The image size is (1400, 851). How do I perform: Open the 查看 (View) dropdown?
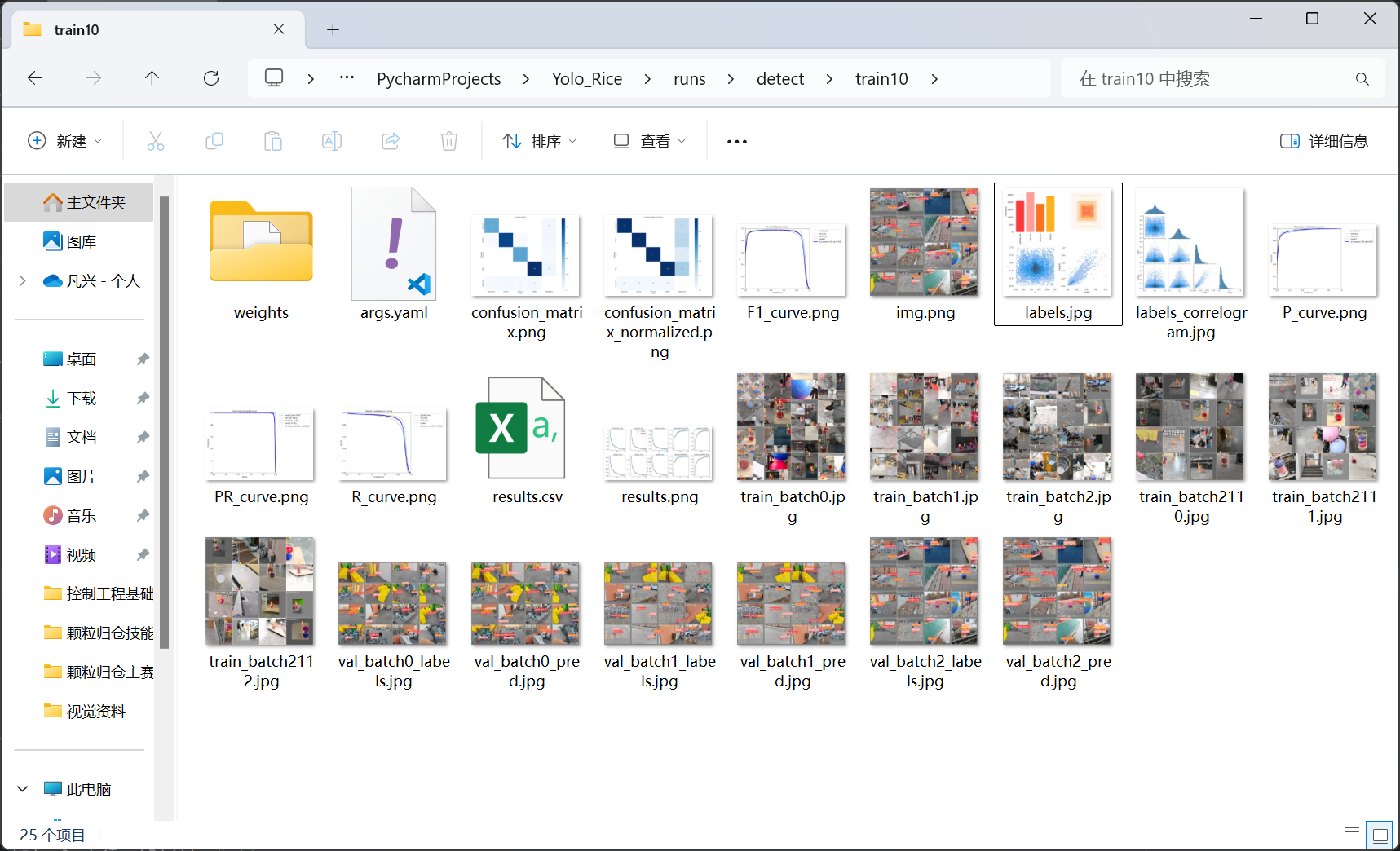pos(649,141)
